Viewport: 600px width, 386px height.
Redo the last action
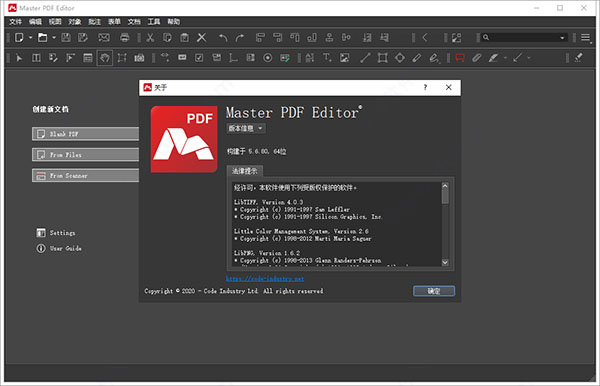coord(240,37)
